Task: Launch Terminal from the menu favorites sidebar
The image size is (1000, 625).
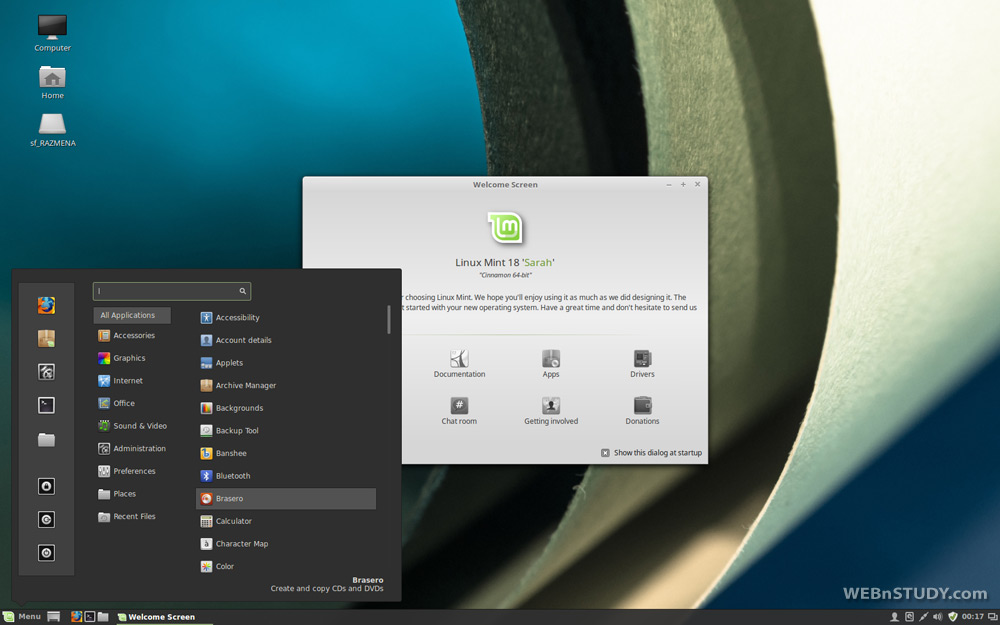Action: point(46,405)
